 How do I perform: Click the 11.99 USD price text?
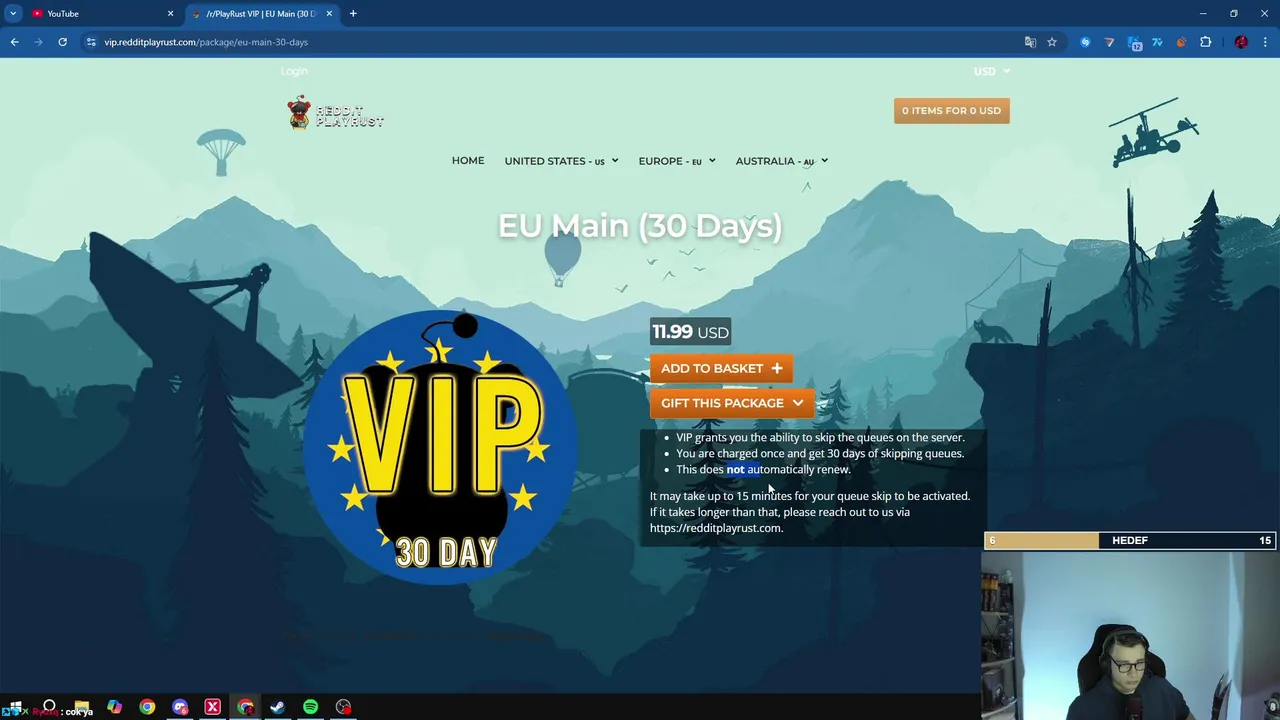pos(690,332)
